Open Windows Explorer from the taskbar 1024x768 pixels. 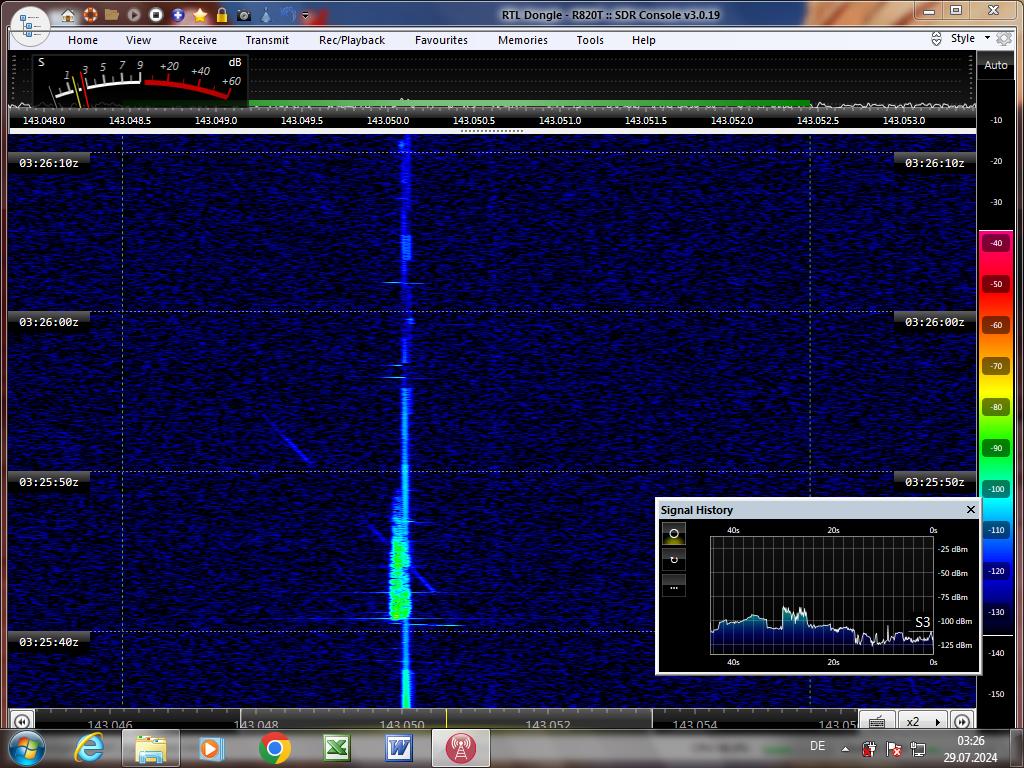pos(151,748)
